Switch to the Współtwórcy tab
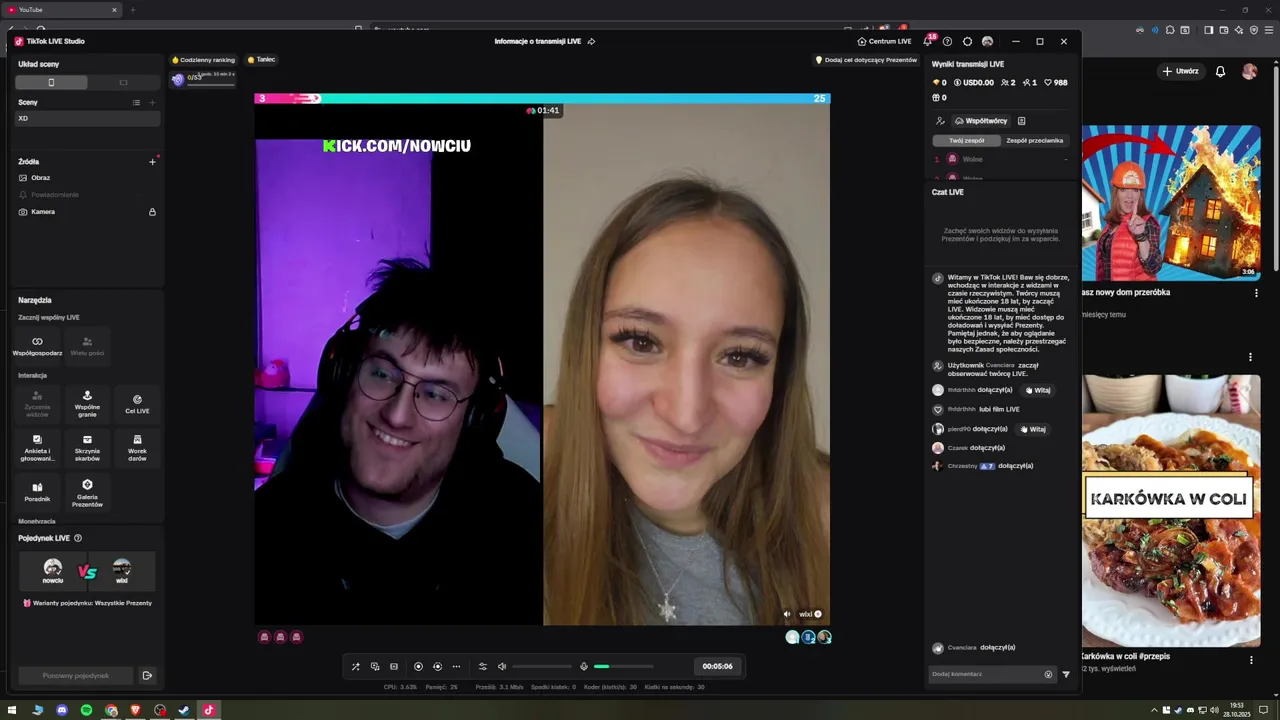This screenshot has width=1280, height=720. [981, 121]
